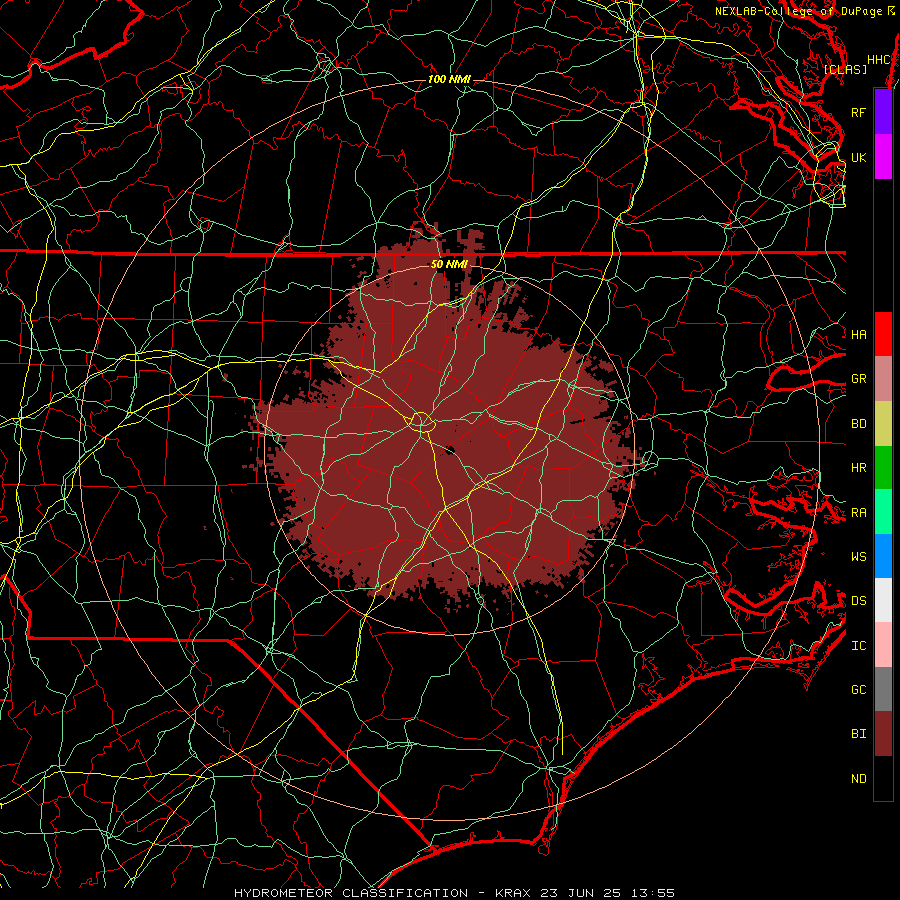The width and height of the screenshot is (900, 900).
Task: Click the IC legend label
Action: click(x=858, y=646)
